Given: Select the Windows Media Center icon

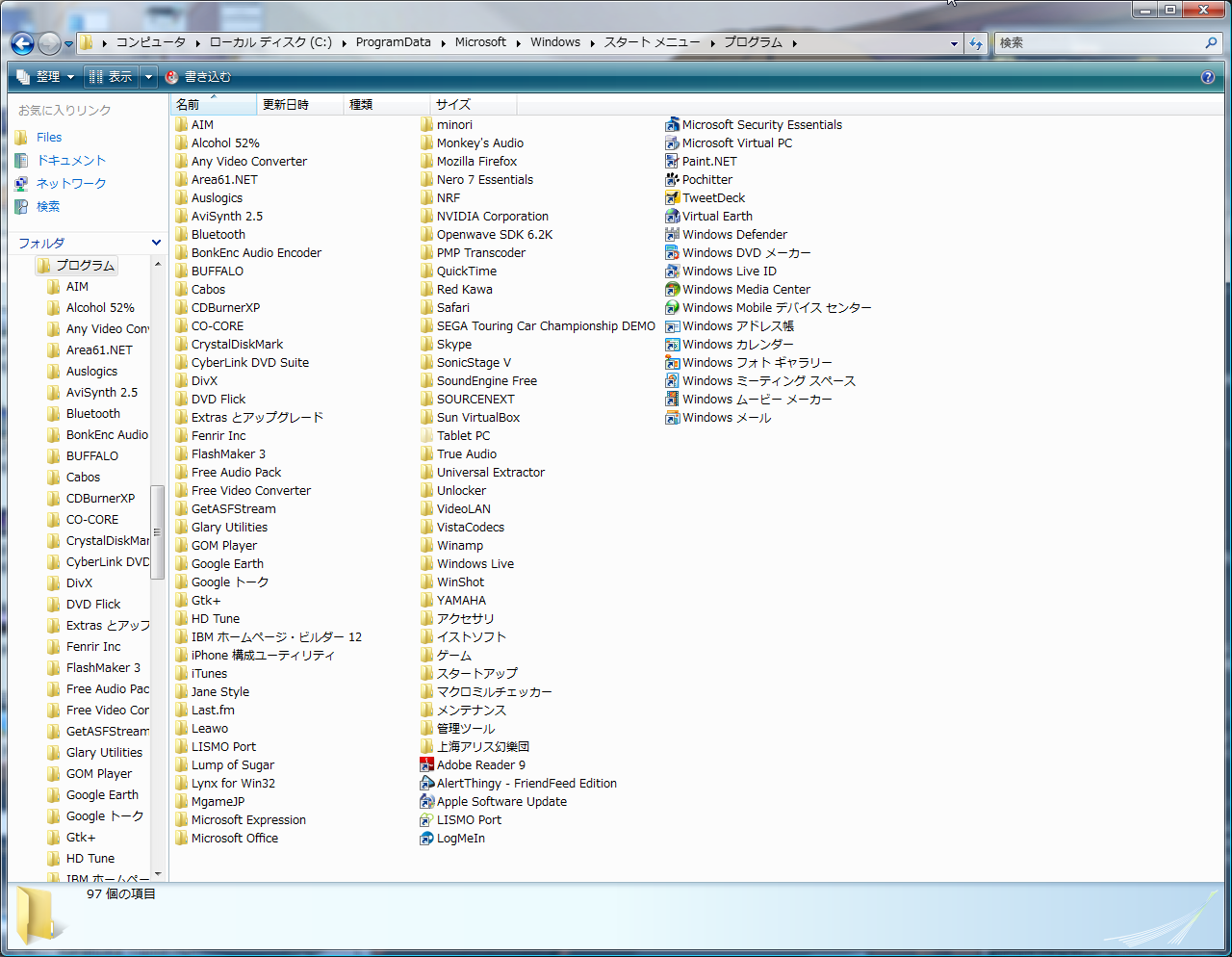Looking at the screenshot, I should [672, 290].
